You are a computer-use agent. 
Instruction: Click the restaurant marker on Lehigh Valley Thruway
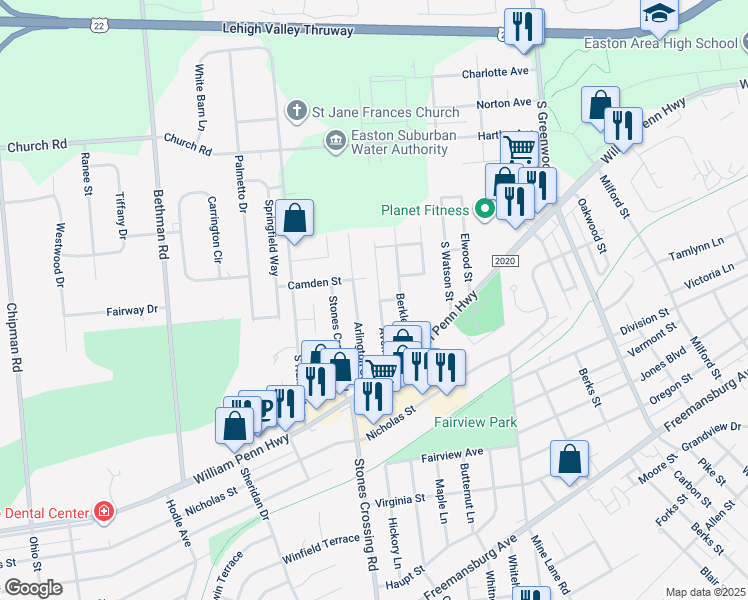click(x=524, y=28)
